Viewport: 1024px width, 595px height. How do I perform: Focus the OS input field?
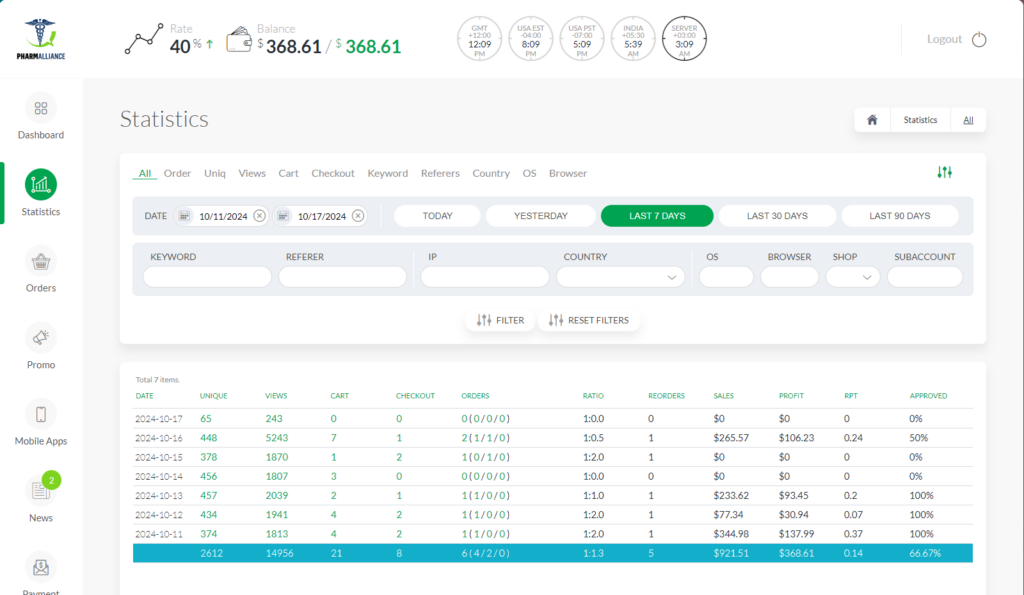(x=726, y=277)
